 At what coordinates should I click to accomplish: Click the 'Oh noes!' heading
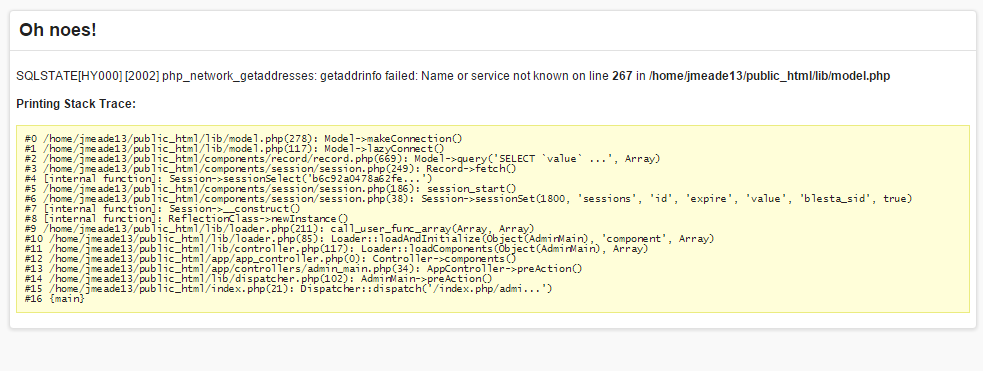[x=58, y=29]
